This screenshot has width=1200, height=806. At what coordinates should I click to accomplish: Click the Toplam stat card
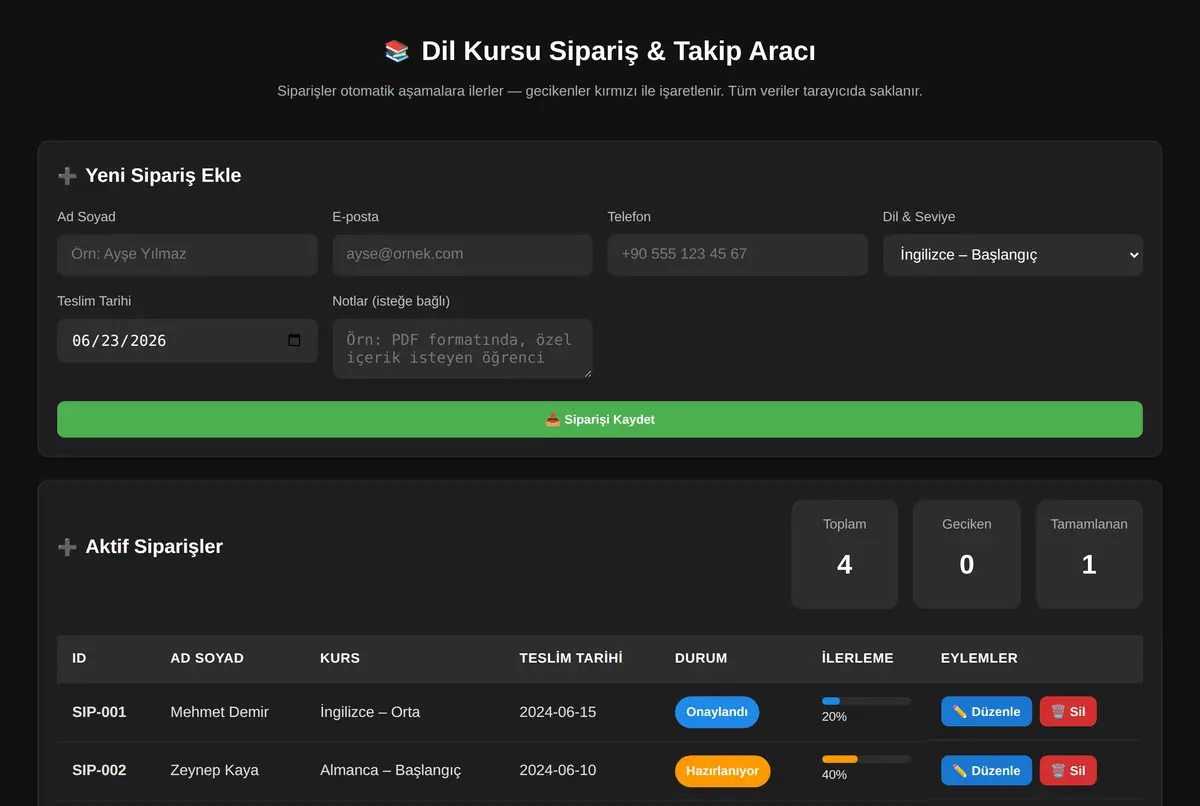(845, 554)
